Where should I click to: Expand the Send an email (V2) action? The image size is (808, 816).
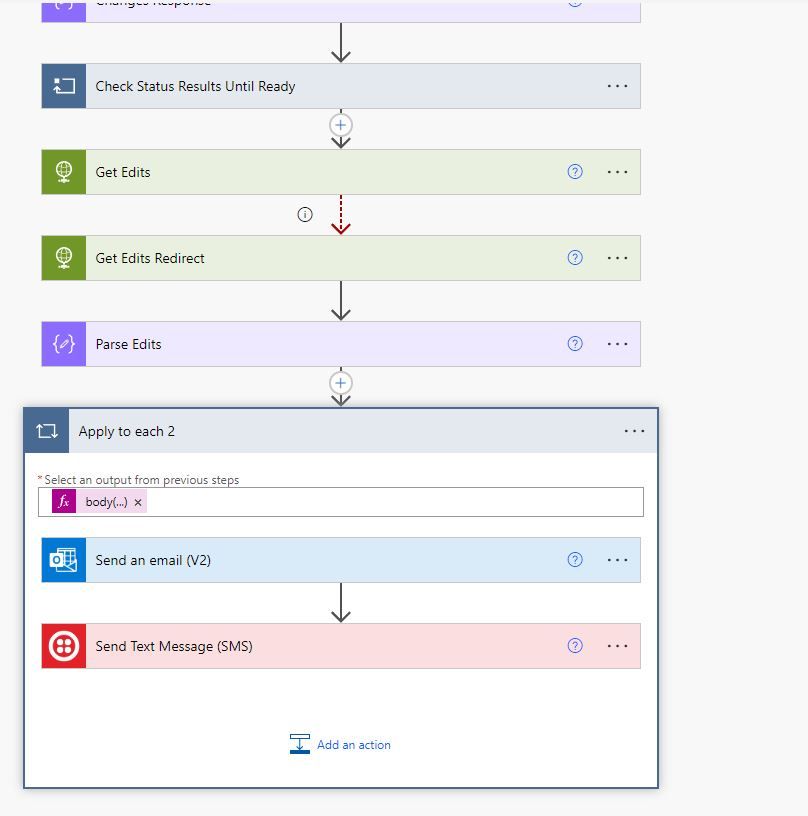(x=300, y=560)
